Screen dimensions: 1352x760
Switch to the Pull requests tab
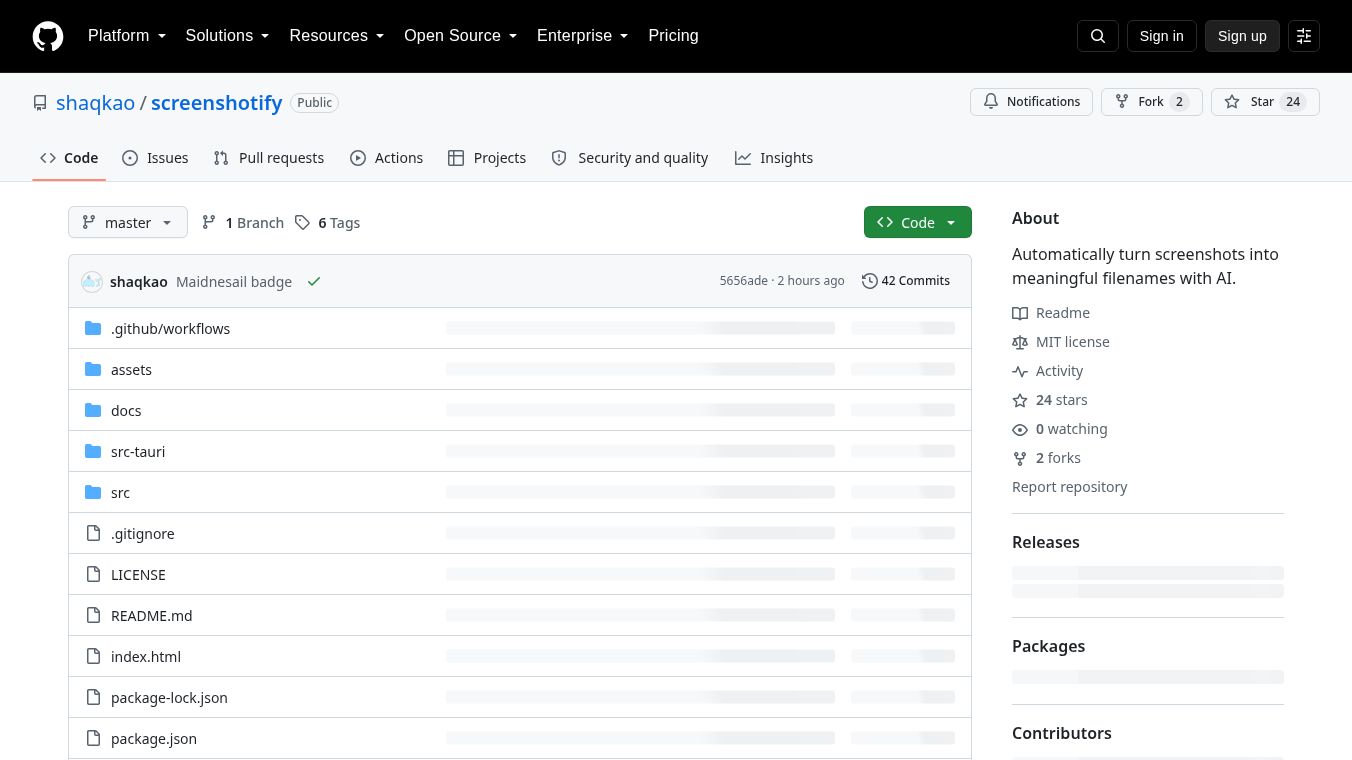click(x=269, y=158)
